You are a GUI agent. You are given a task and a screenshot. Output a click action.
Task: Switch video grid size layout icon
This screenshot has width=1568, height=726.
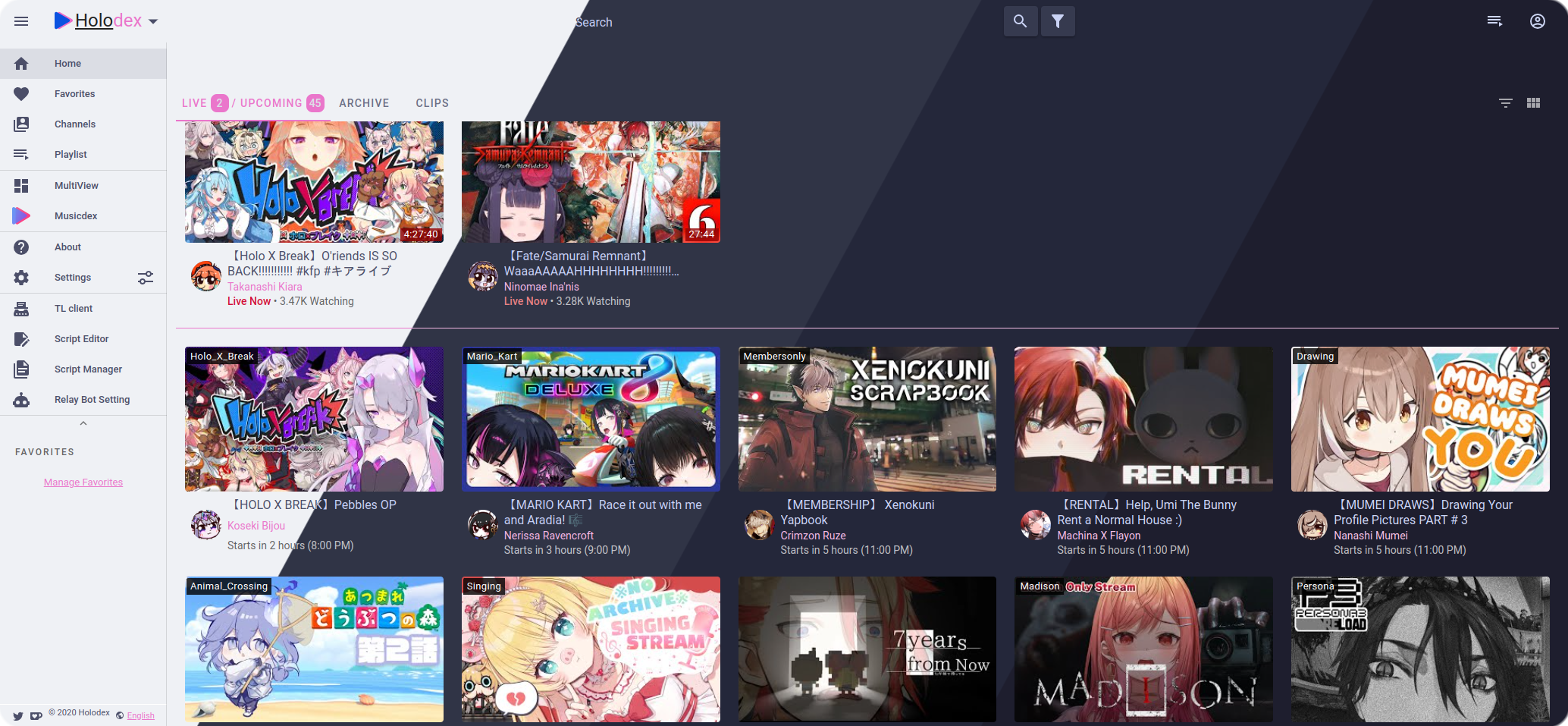[1533, 103]
